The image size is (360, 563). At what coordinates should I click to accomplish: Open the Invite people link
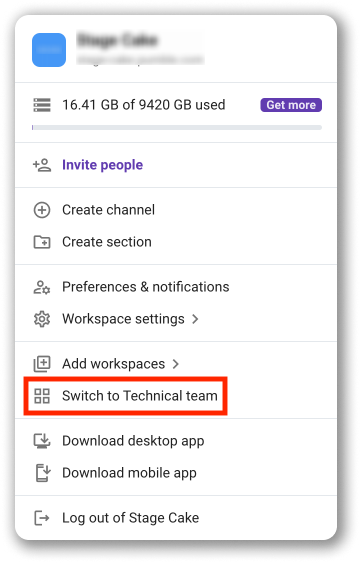point(102,165)
